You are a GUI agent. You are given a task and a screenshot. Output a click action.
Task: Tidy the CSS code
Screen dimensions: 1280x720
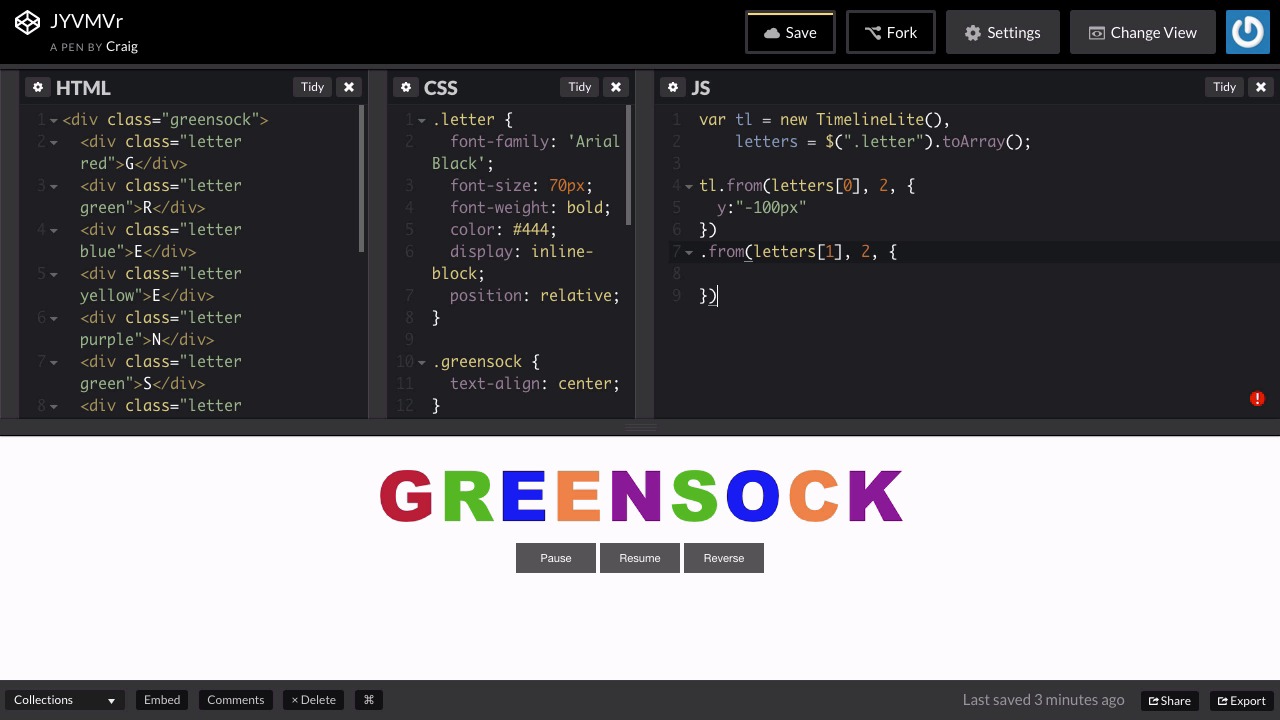(580, 87)
